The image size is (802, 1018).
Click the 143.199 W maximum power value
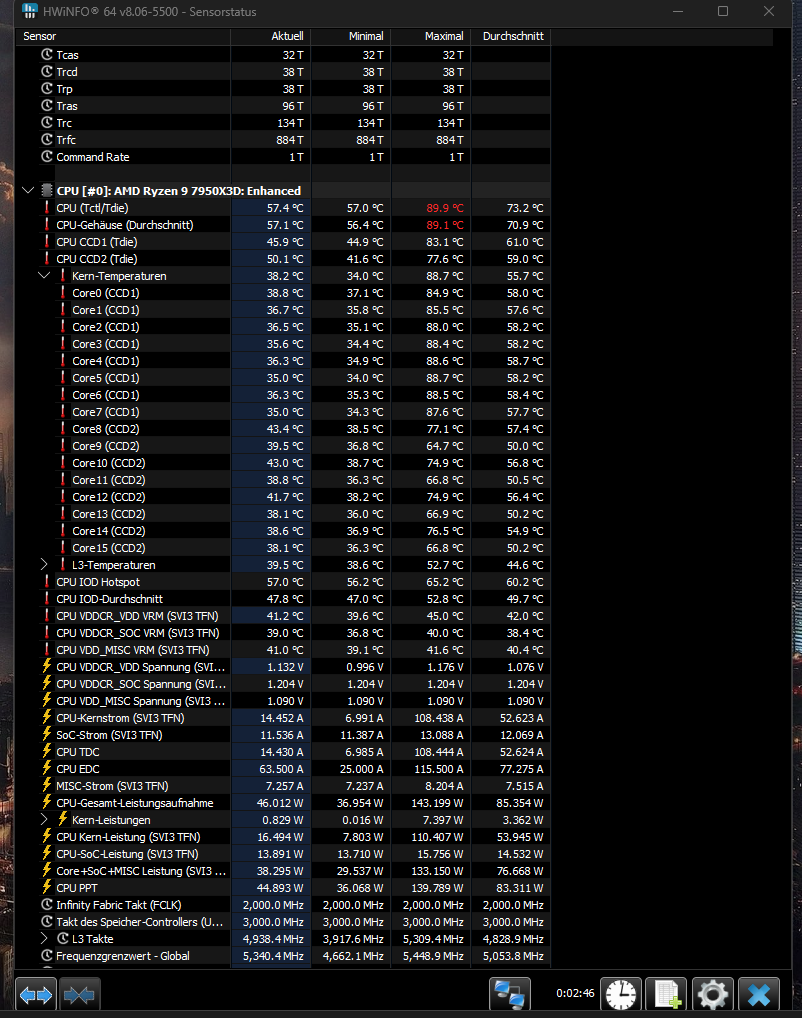[438, 802]
